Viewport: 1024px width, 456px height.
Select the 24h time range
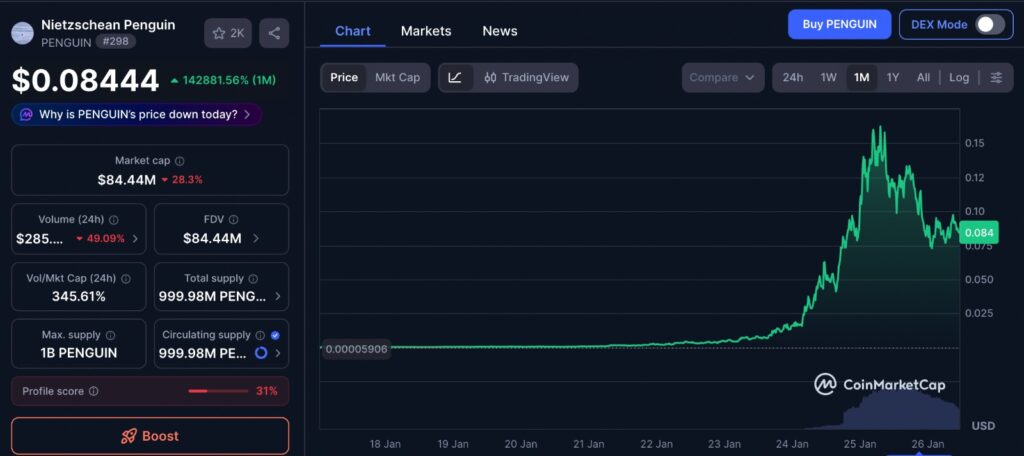coord(793,78)
